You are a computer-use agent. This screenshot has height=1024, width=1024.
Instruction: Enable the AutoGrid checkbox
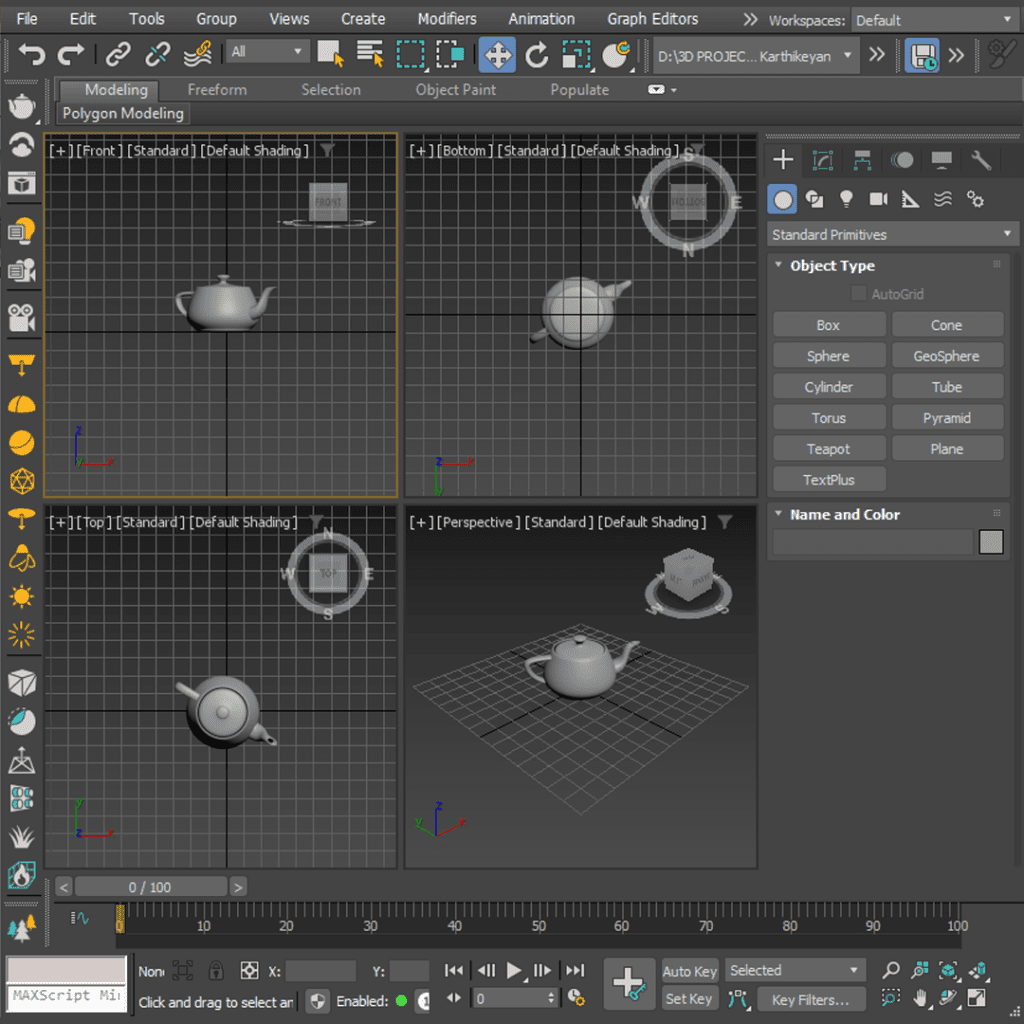[858, 294]
